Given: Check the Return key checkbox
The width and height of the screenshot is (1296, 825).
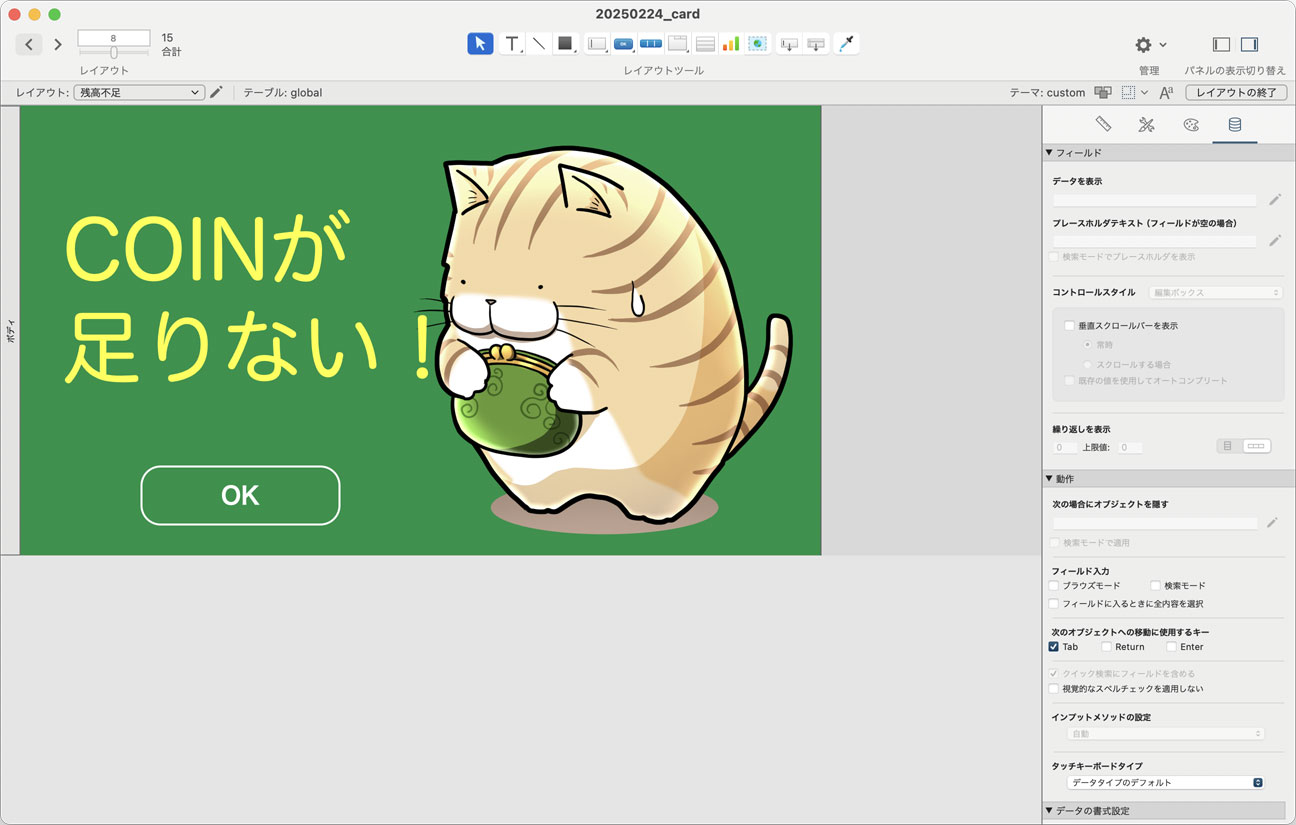Looking at the screenshot, I should 1106,647.
